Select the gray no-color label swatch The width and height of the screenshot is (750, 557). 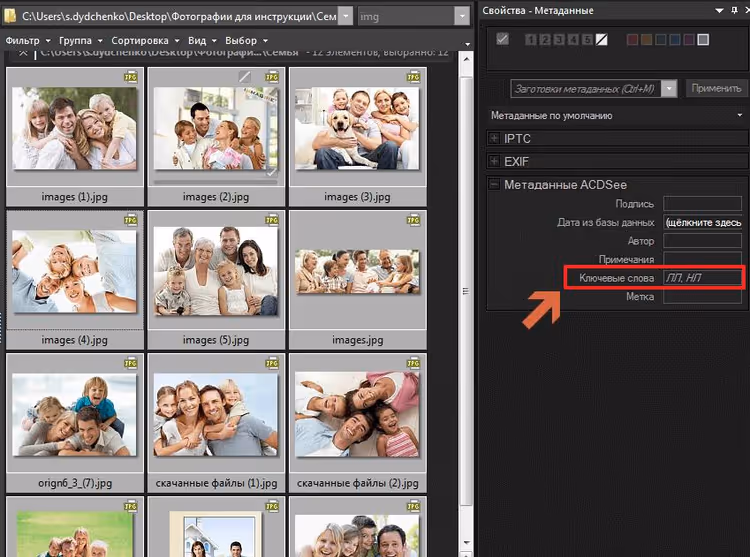click(703, 40)
